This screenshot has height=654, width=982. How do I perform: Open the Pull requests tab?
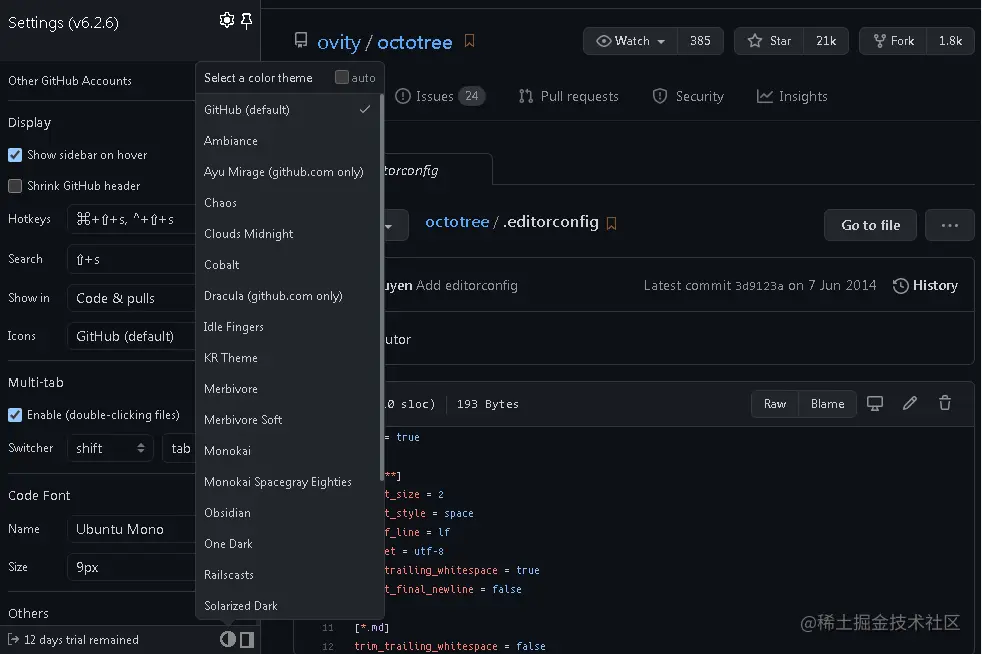click(x=569, y=96)
